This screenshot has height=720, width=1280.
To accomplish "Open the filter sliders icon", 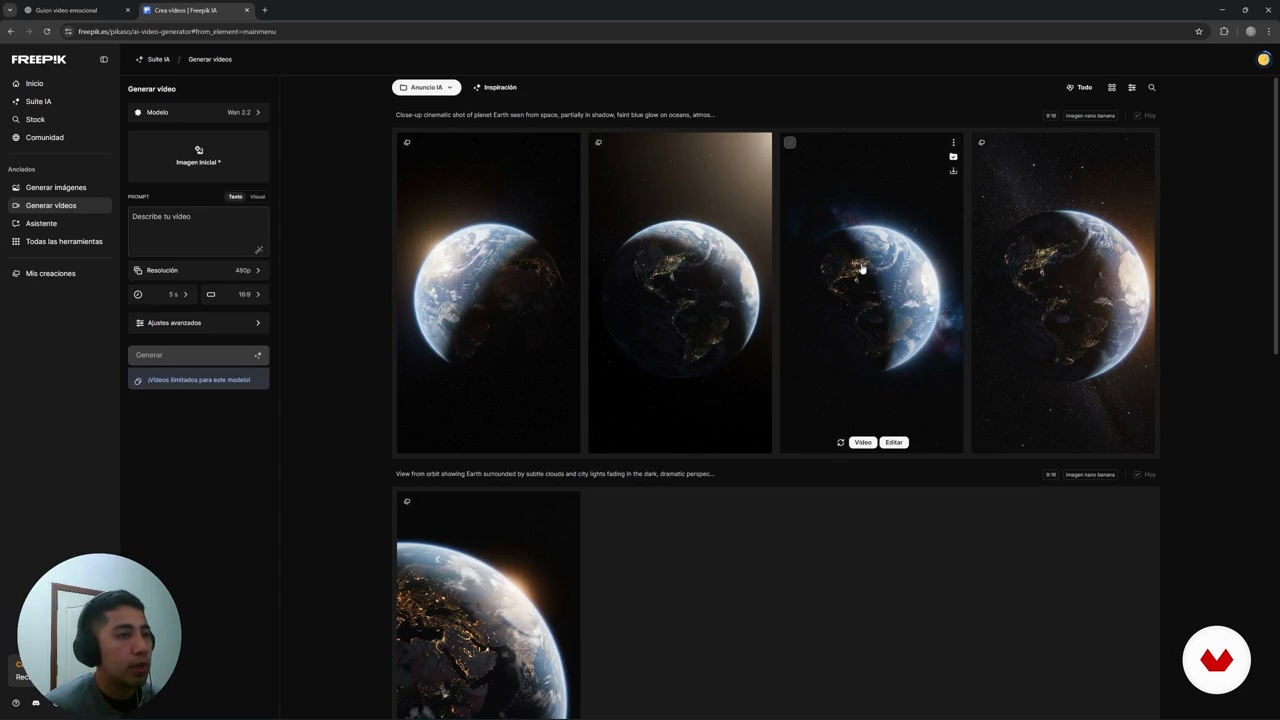I will pyautogui.click(x=1132, y=87).
